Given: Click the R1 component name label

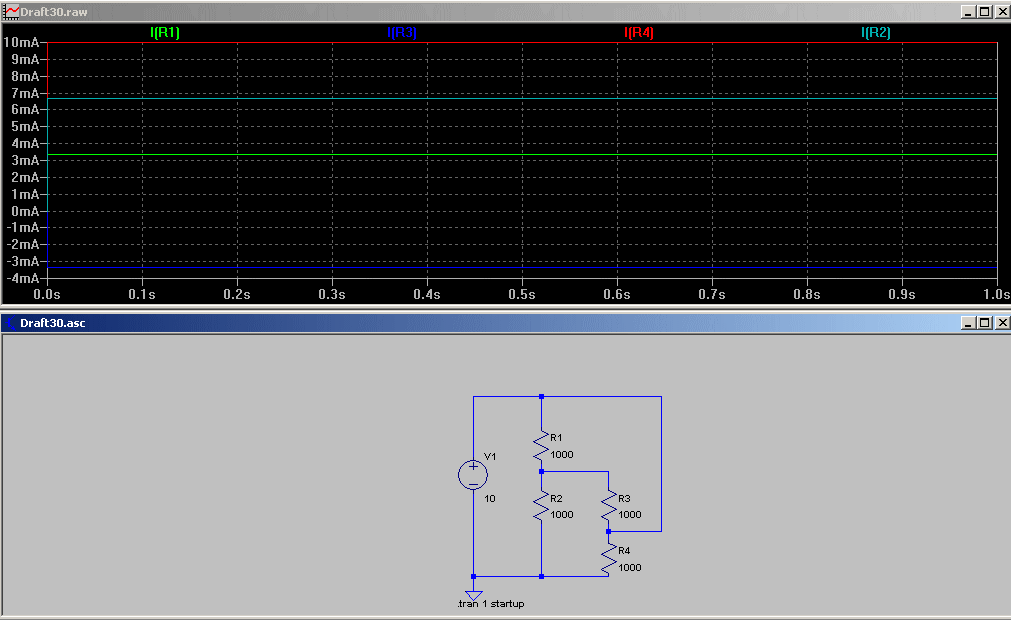Looking at the screenshot, I should click(x=556, y=438).
